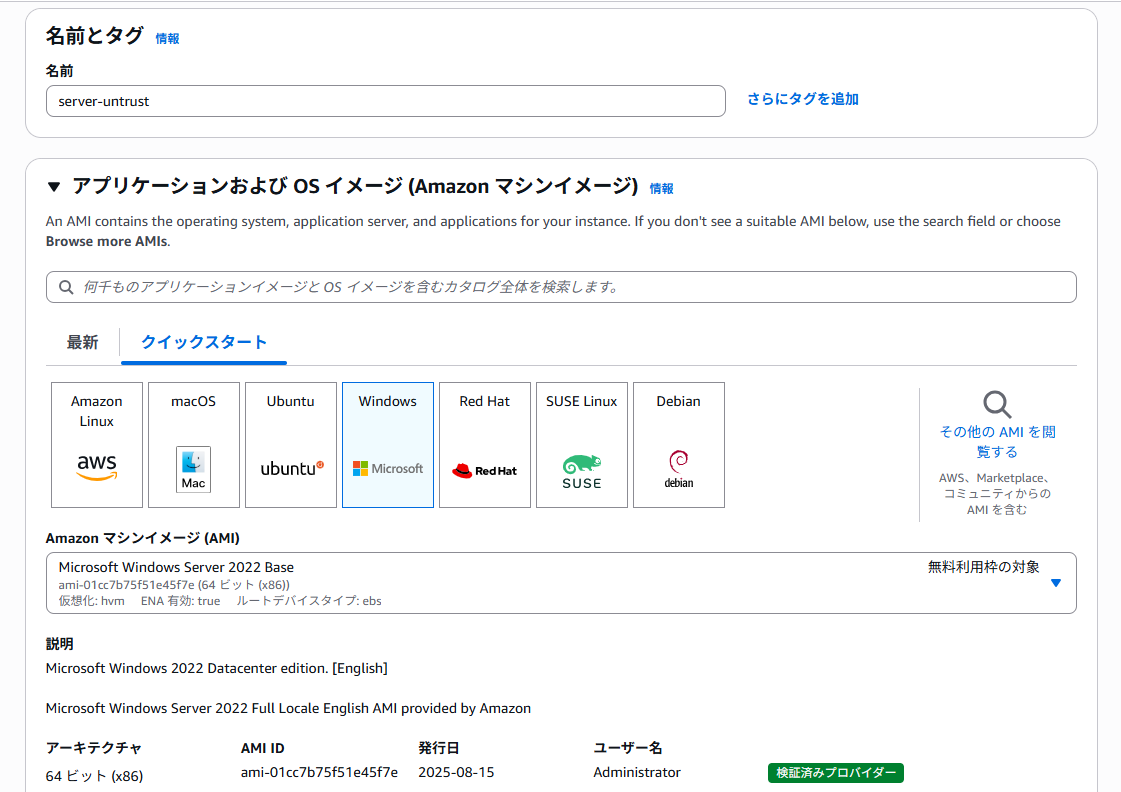Collapse the Application and OS image section
This screenshot has height=792, width=1121.
[x=54, y=187]
